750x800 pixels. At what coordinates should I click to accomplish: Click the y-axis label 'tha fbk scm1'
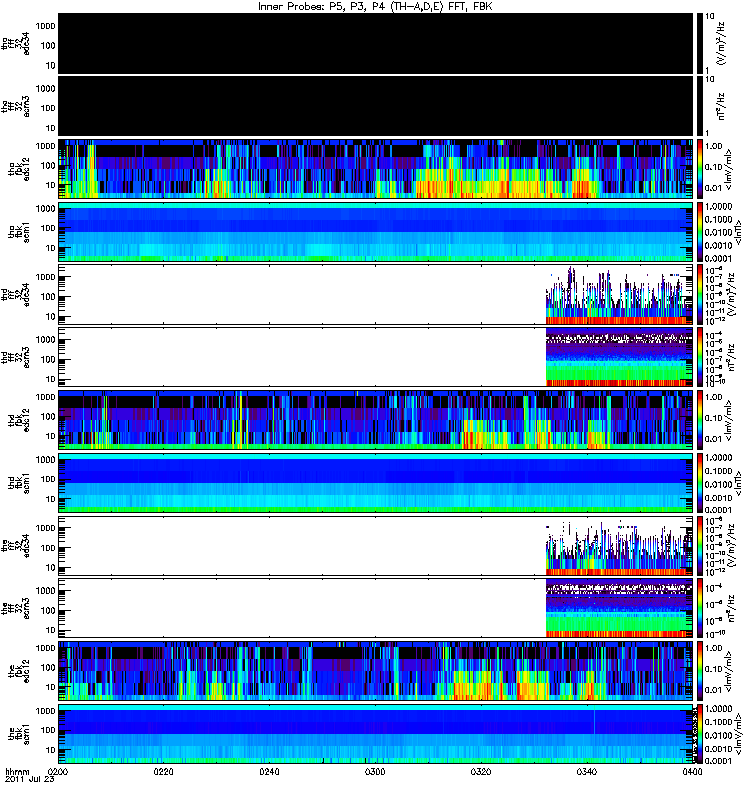pos(19,233)
